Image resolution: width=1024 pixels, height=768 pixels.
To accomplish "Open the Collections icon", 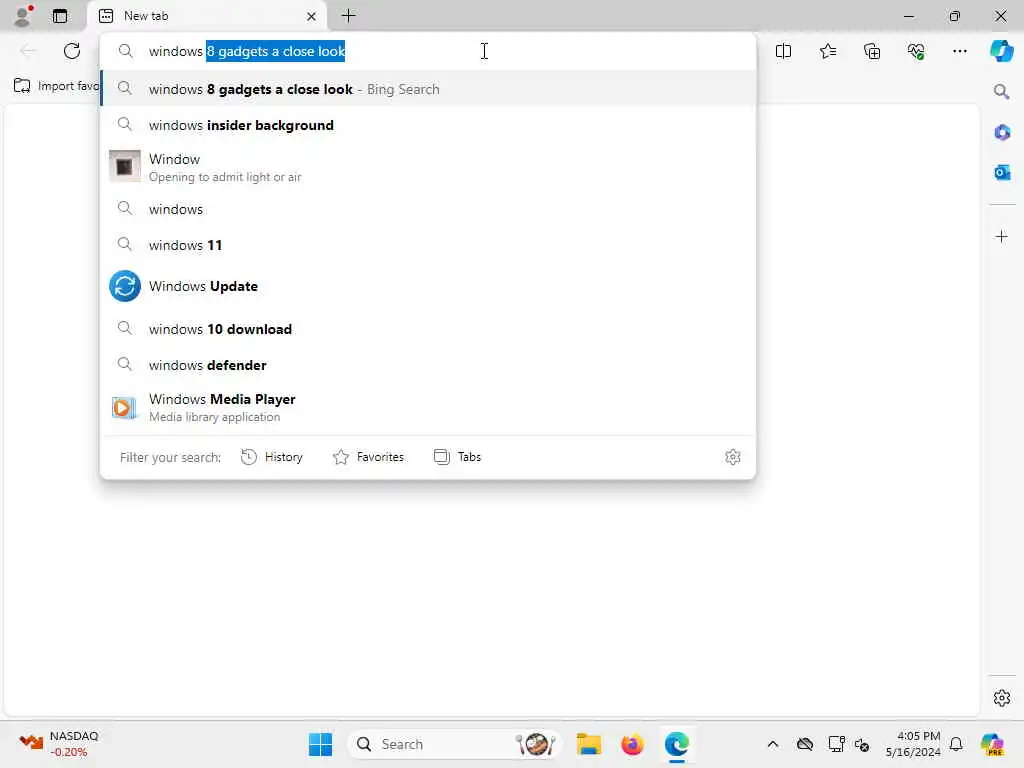I will tap(872, 51).
